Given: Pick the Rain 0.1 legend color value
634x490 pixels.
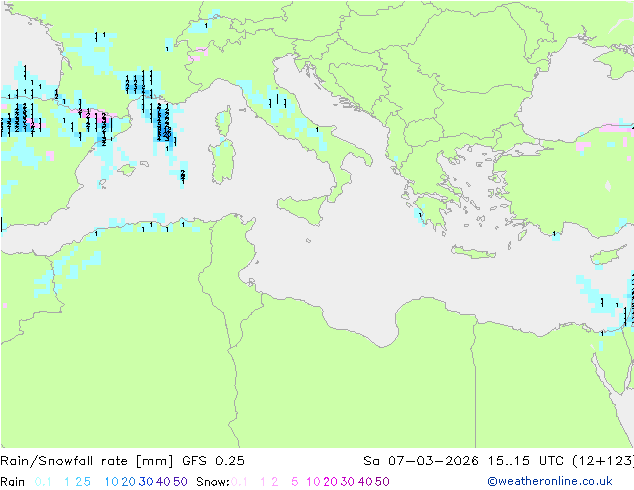Looking at the screenshot, I should [x=43, y=482].
